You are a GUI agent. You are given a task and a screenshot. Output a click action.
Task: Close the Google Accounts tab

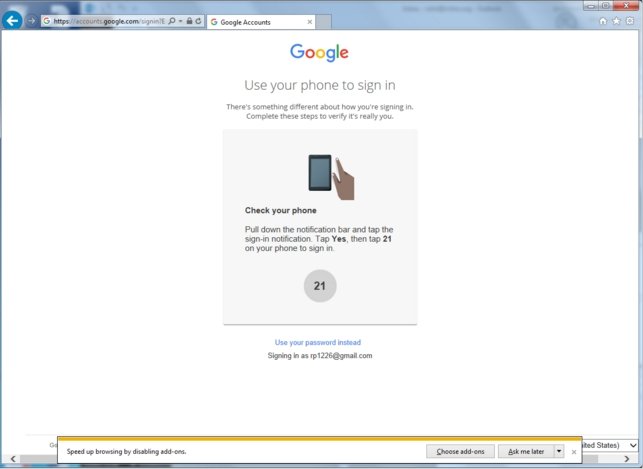click(310, 22)
